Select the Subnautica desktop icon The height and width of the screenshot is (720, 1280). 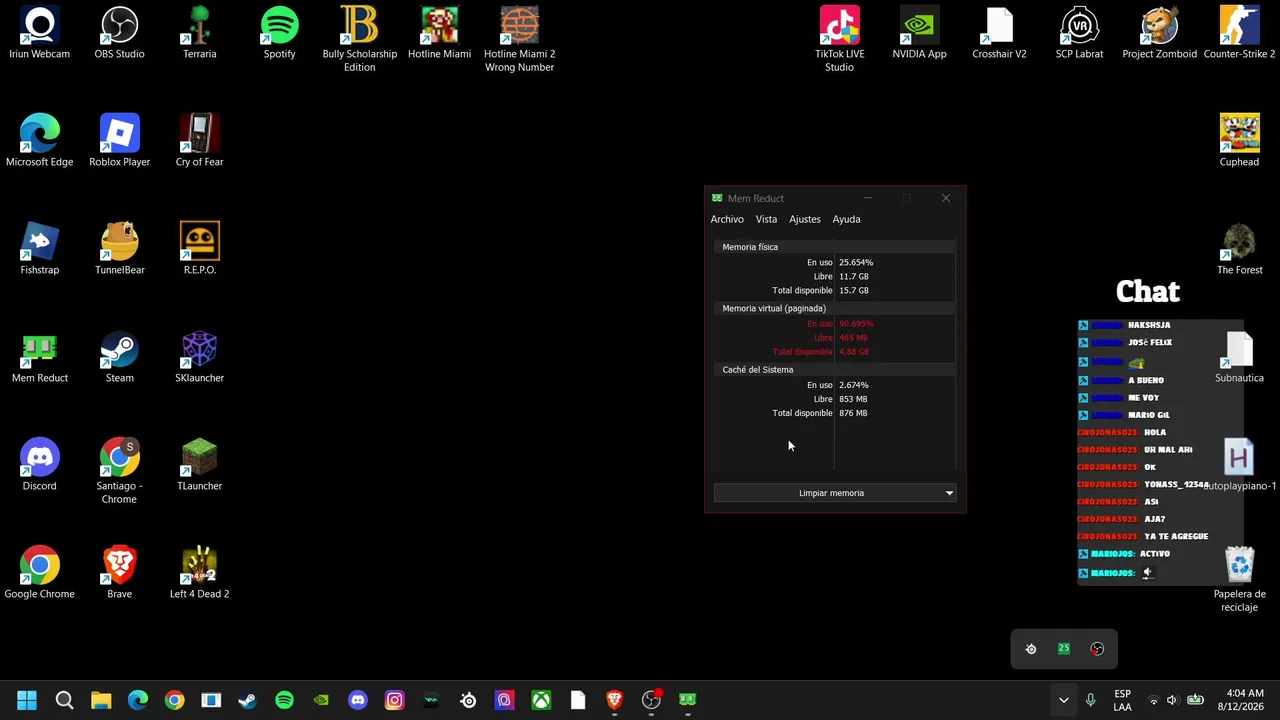[x=1240, y=357]
